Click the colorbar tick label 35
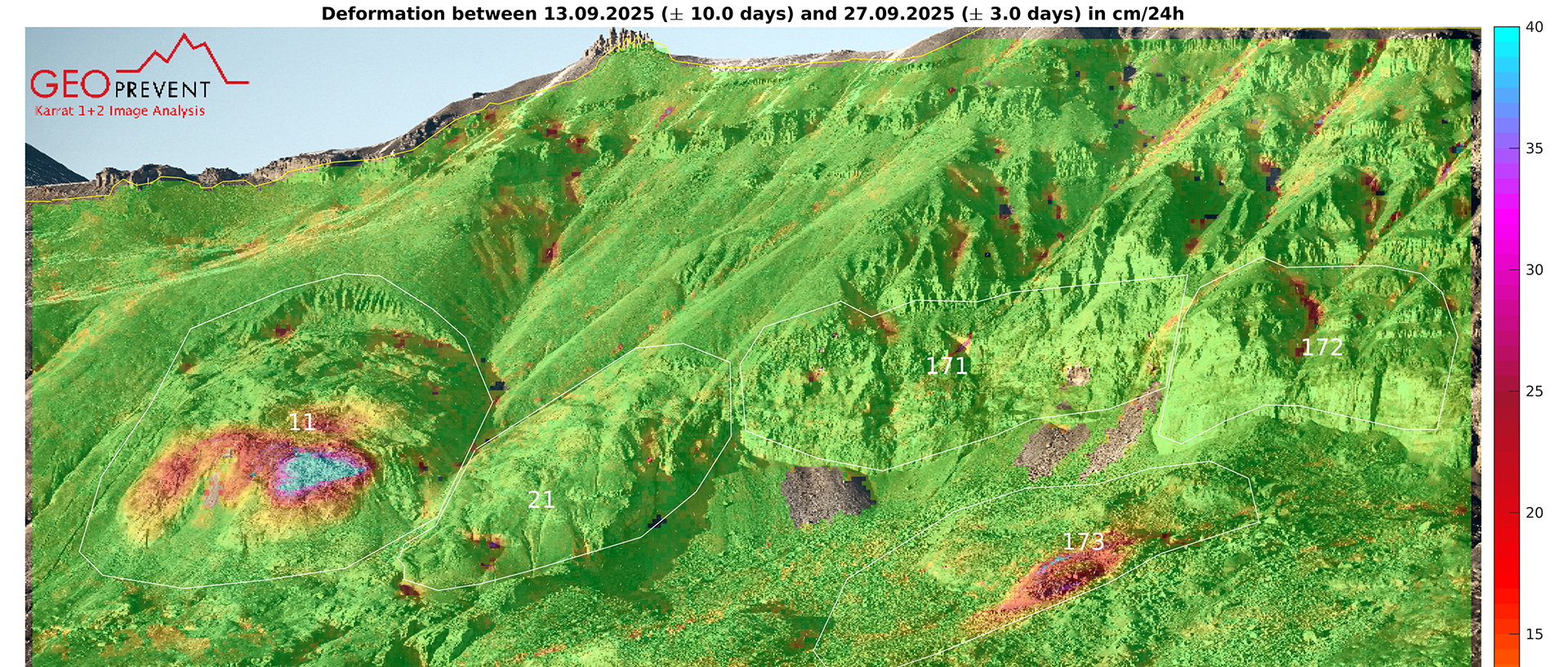Viewport: 1568px width, 667px height. tap(1534, 149)
